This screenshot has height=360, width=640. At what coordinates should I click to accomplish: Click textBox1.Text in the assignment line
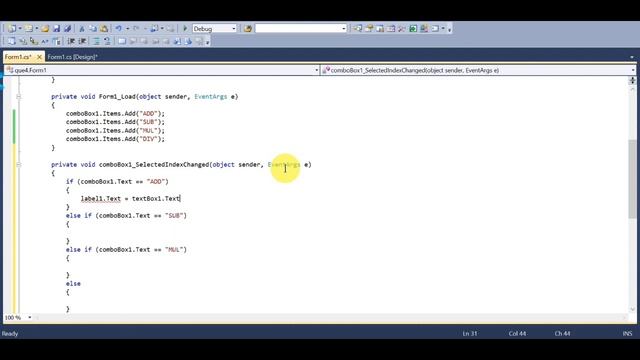(x=156, y=198)
